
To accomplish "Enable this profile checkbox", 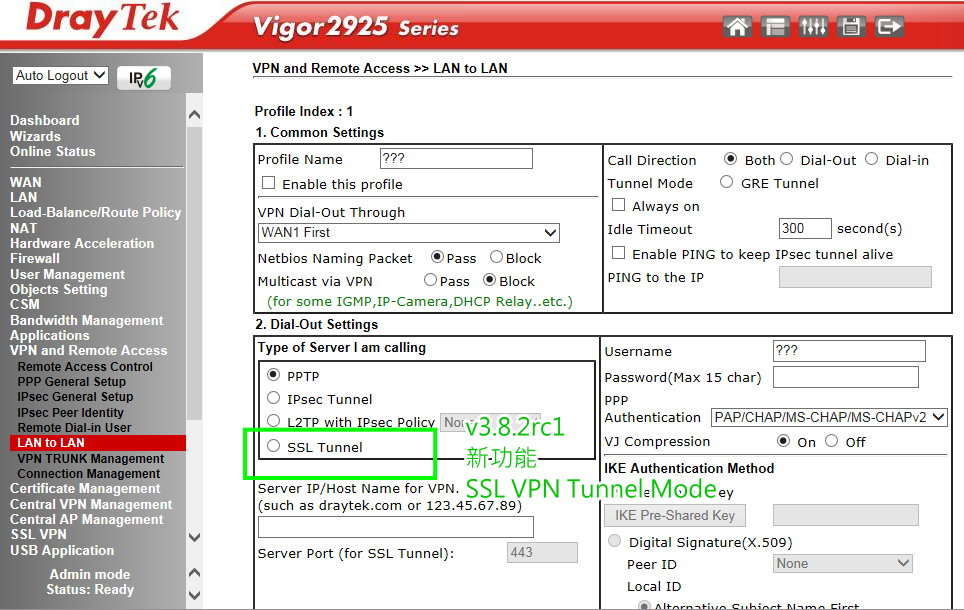I will point(269,183).
